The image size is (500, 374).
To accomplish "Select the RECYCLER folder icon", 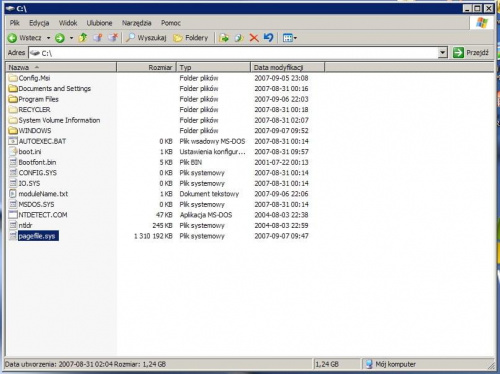I will pos(13,110).
